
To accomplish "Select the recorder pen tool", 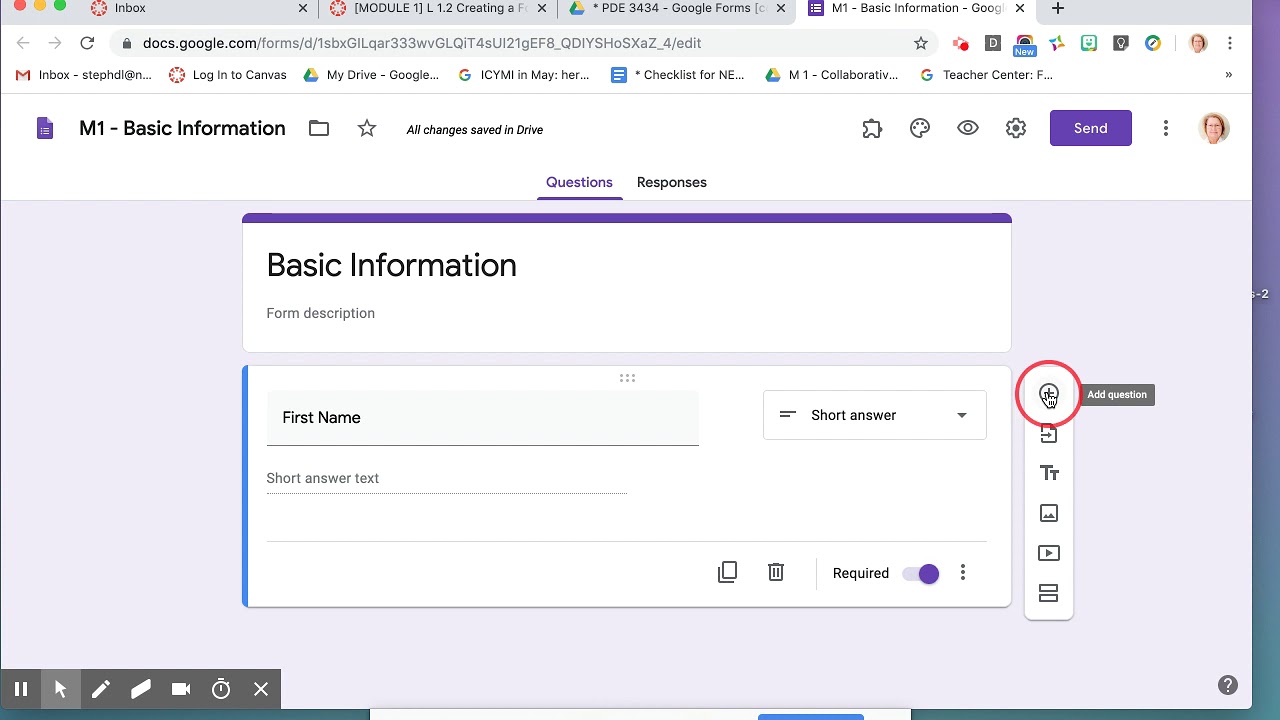I will [x=101, y=689].
